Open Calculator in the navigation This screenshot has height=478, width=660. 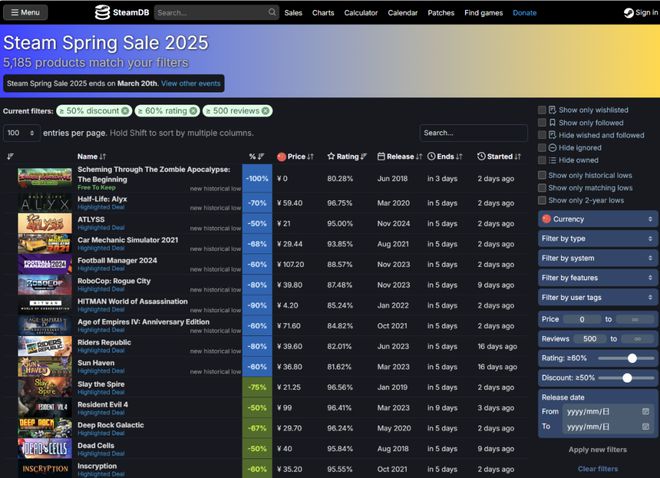[361, 13]
